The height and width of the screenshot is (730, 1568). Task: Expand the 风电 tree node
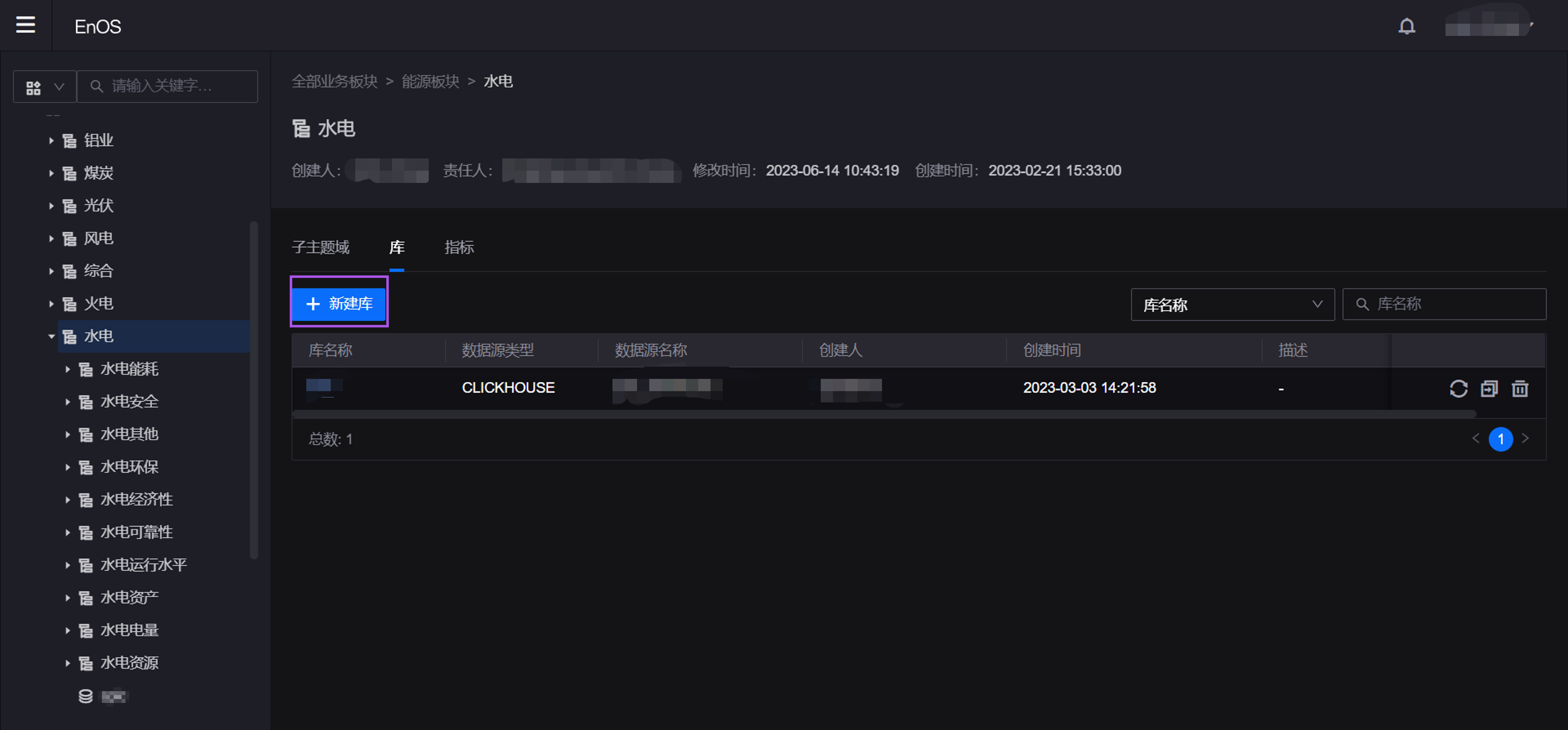point(51,238)
